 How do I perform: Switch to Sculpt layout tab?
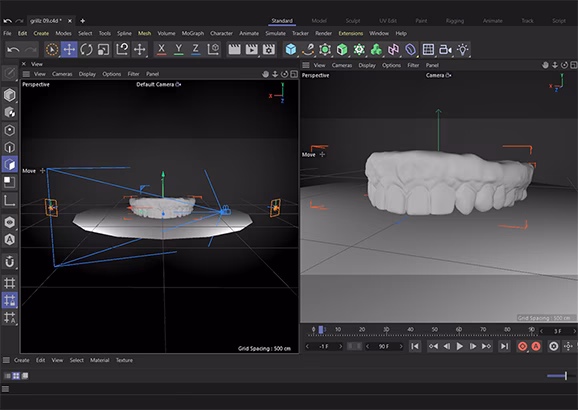click(353, 21)
